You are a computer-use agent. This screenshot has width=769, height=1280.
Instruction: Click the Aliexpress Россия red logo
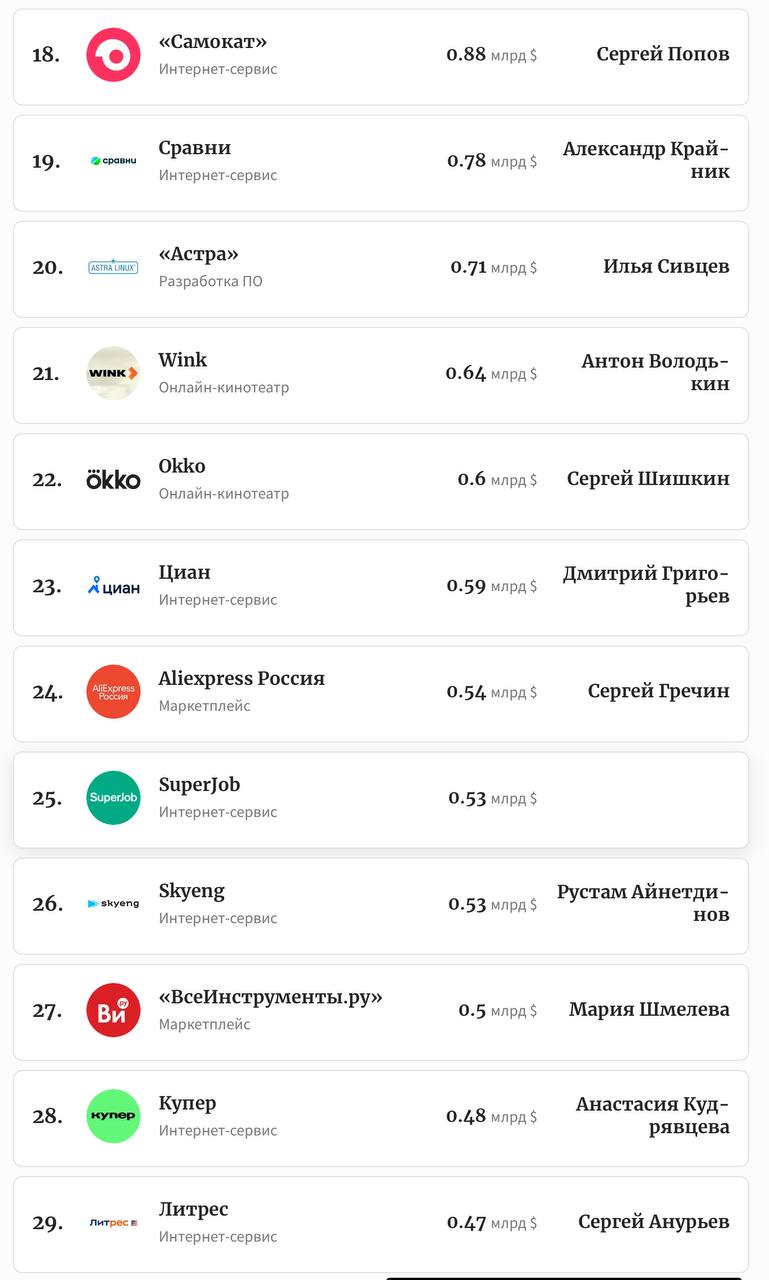113,692
